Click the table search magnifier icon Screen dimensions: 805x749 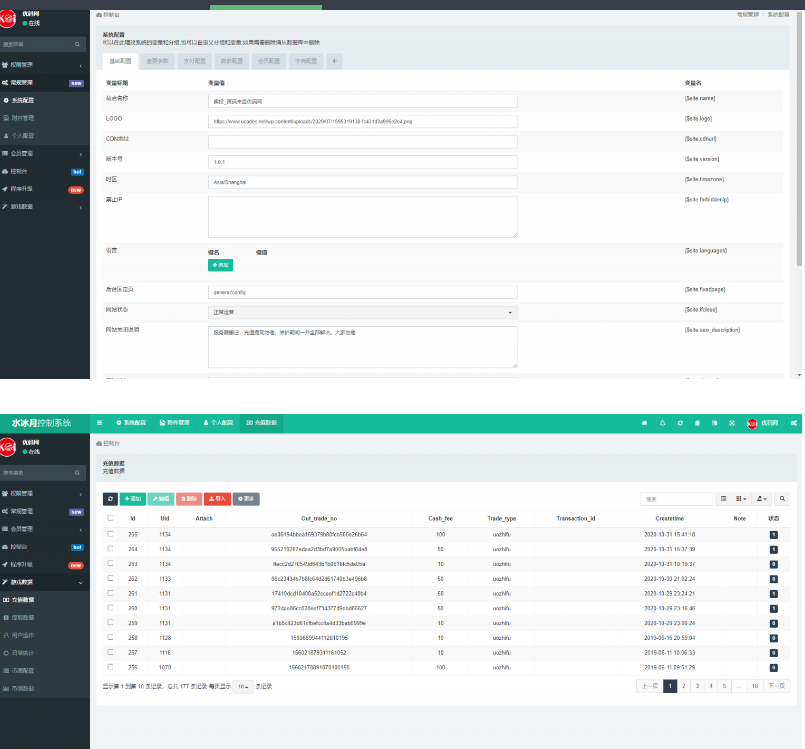point(782,498)
